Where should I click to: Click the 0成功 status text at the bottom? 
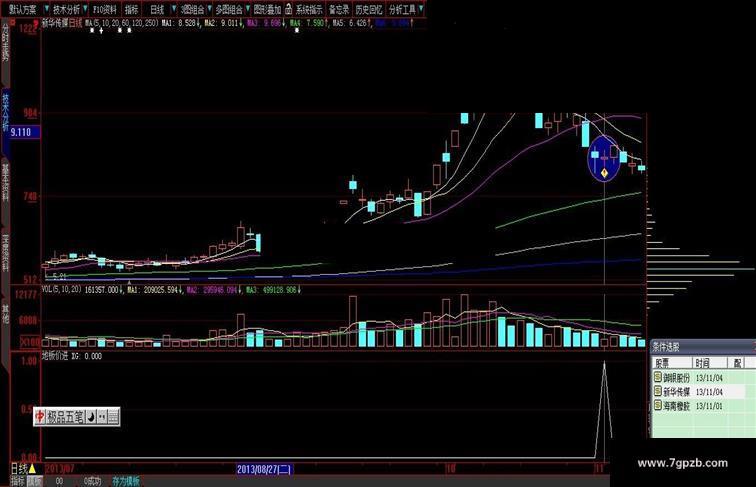point(93,481)
